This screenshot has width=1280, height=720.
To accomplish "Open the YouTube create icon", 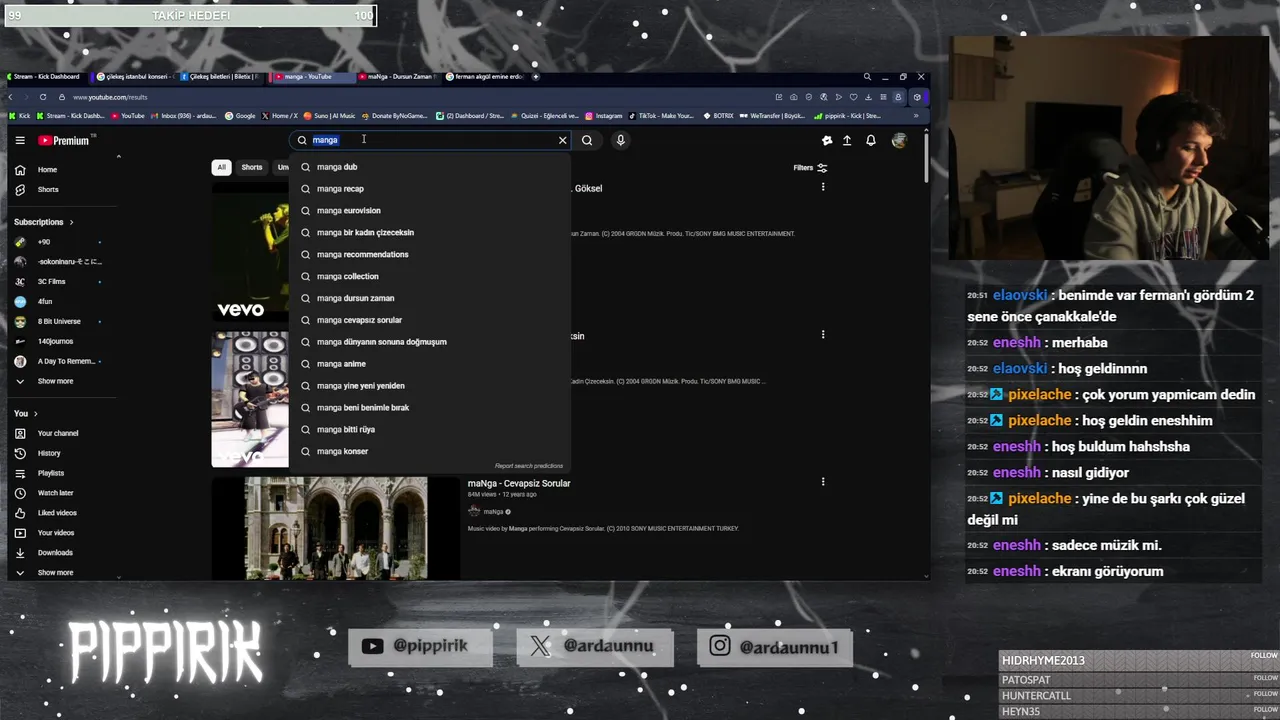I will [x=827, y=141].
